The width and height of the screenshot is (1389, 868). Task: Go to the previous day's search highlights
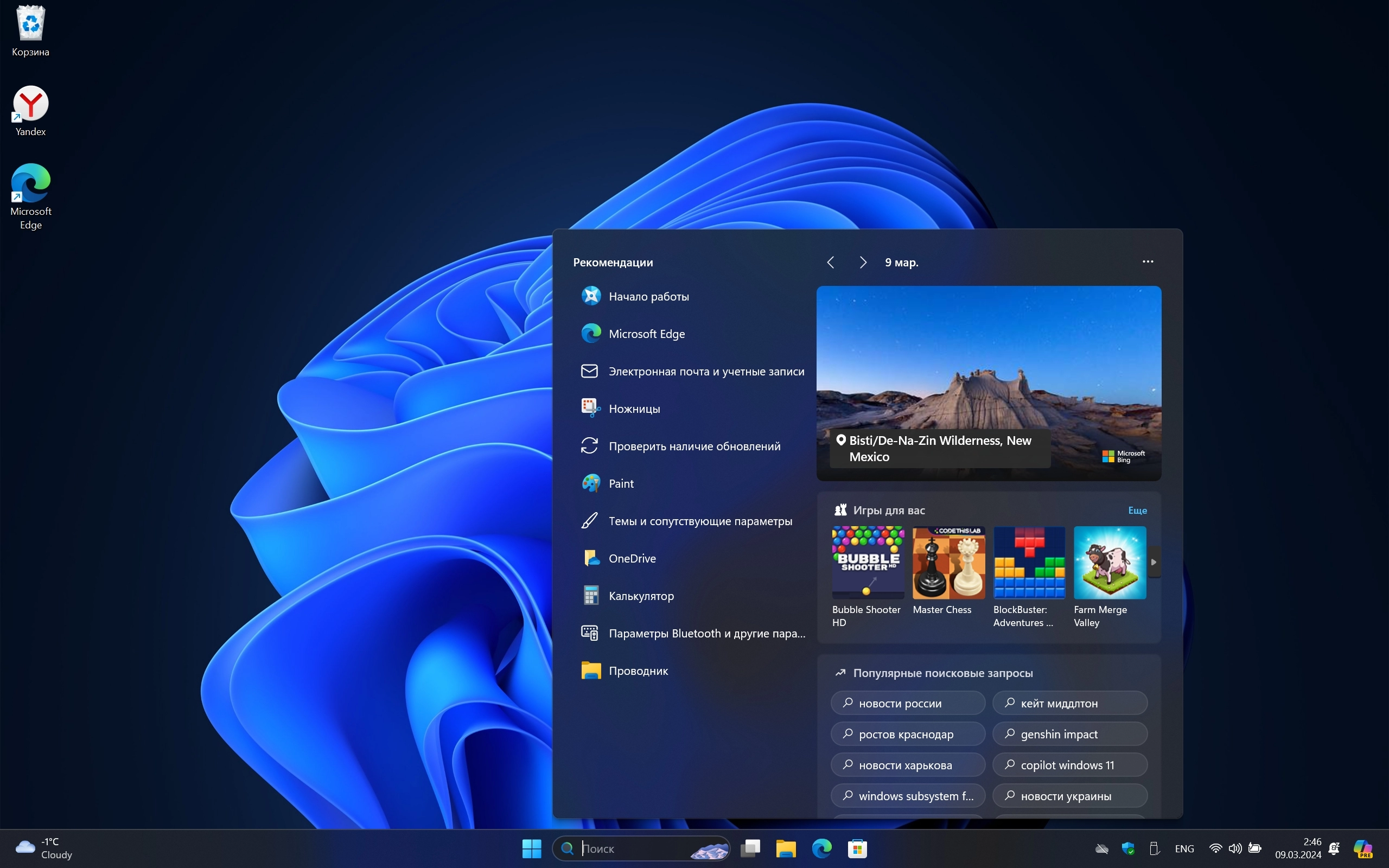[831, 263]
